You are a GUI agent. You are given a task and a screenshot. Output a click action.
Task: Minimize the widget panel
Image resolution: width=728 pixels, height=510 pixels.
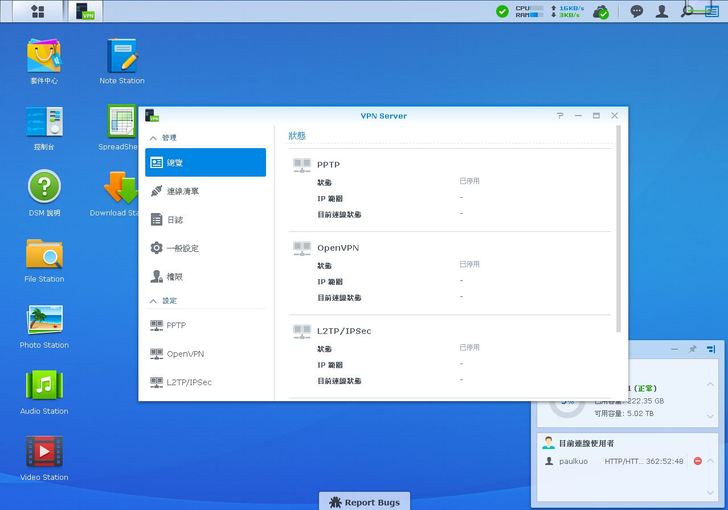click(675, 349)
